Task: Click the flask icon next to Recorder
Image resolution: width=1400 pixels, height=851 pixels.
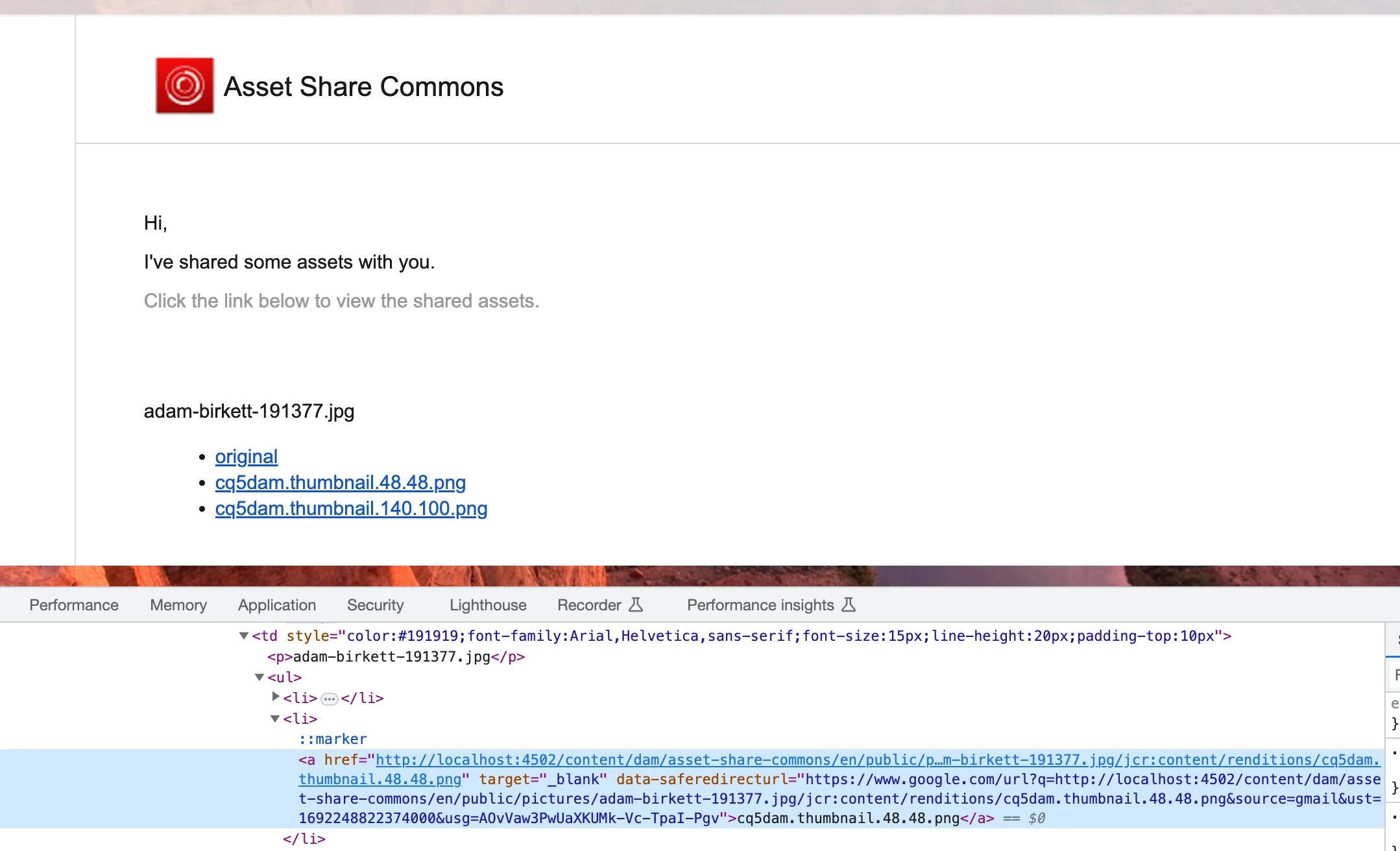Action: pyautogui.click(x=636, y=605)
